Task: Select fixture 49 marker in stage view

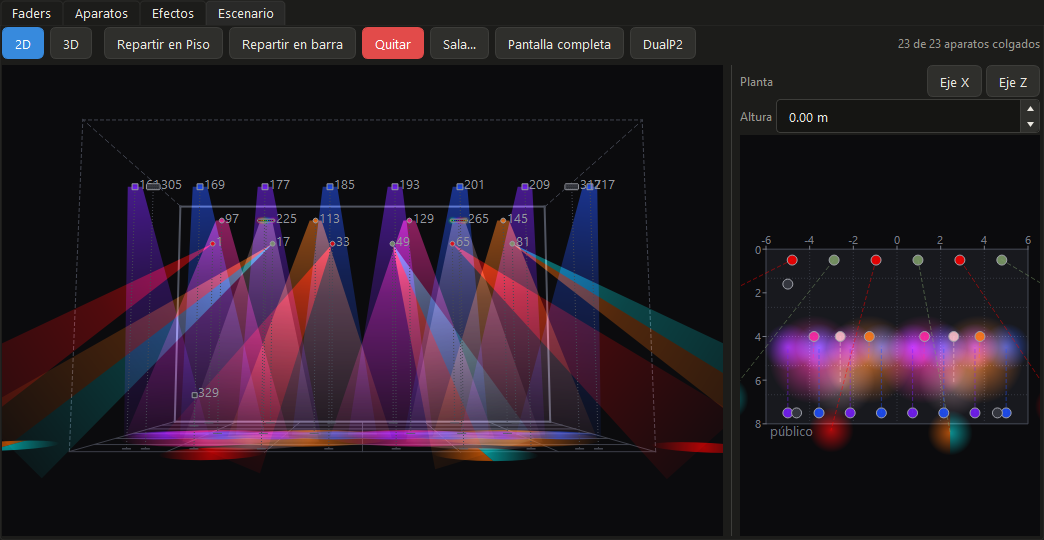Action: [x=392, y=244]
